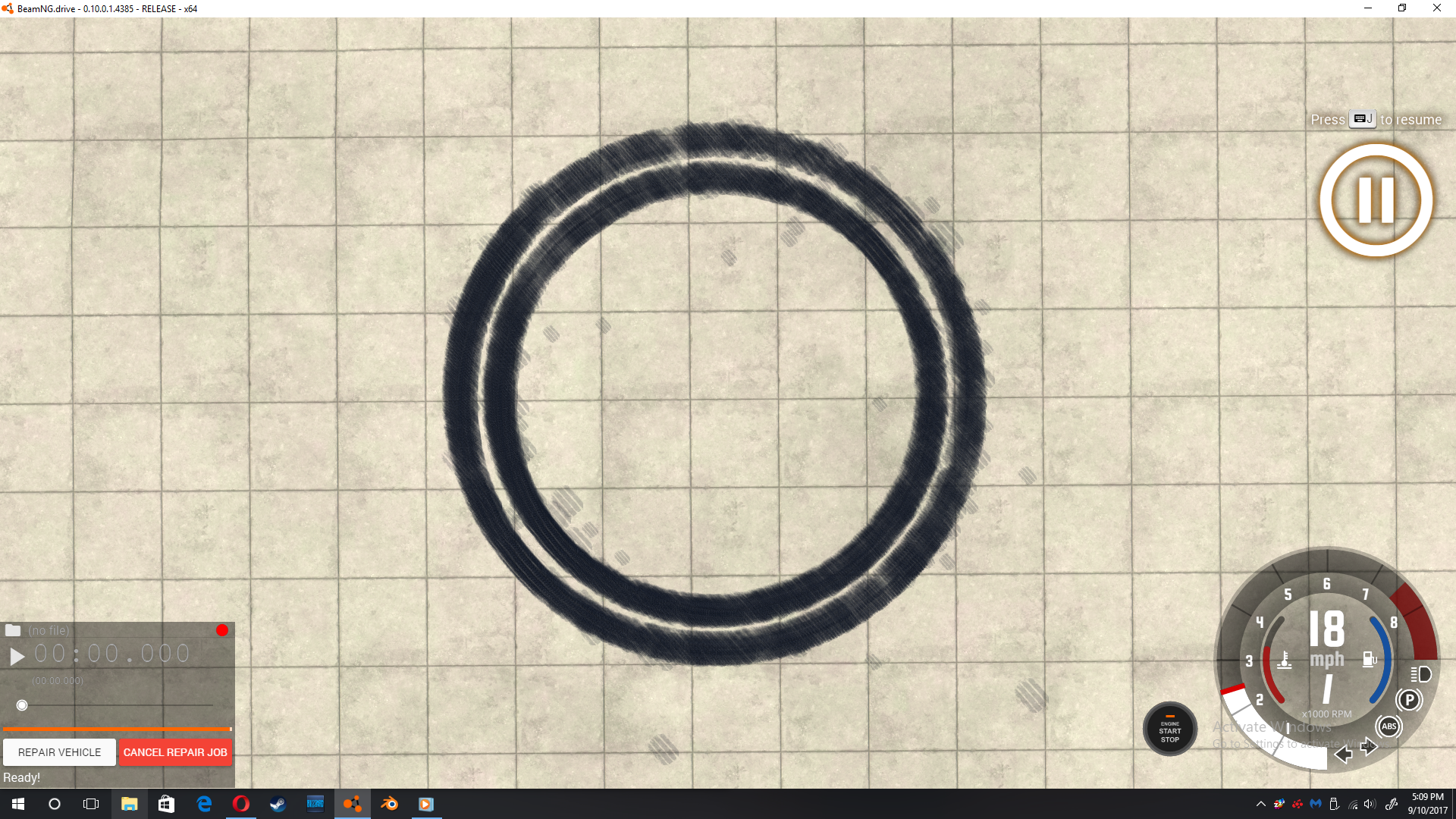The height and width of the screenshot is (819, 1456).
Task: Open the Windows Start menu
Action: tap(18, 804)
